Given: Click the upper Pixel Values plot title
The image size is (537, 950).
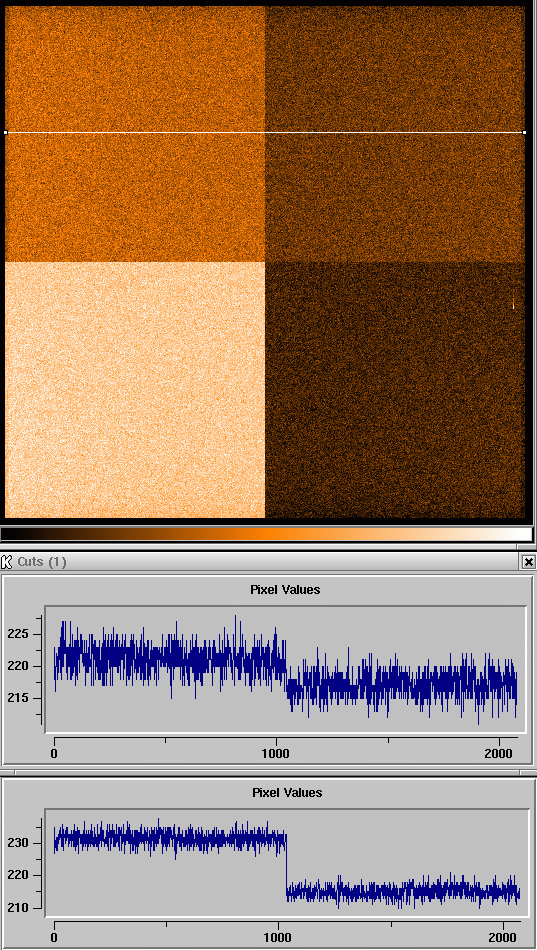Looking at the screenshot, I should [x=285, y=589].
